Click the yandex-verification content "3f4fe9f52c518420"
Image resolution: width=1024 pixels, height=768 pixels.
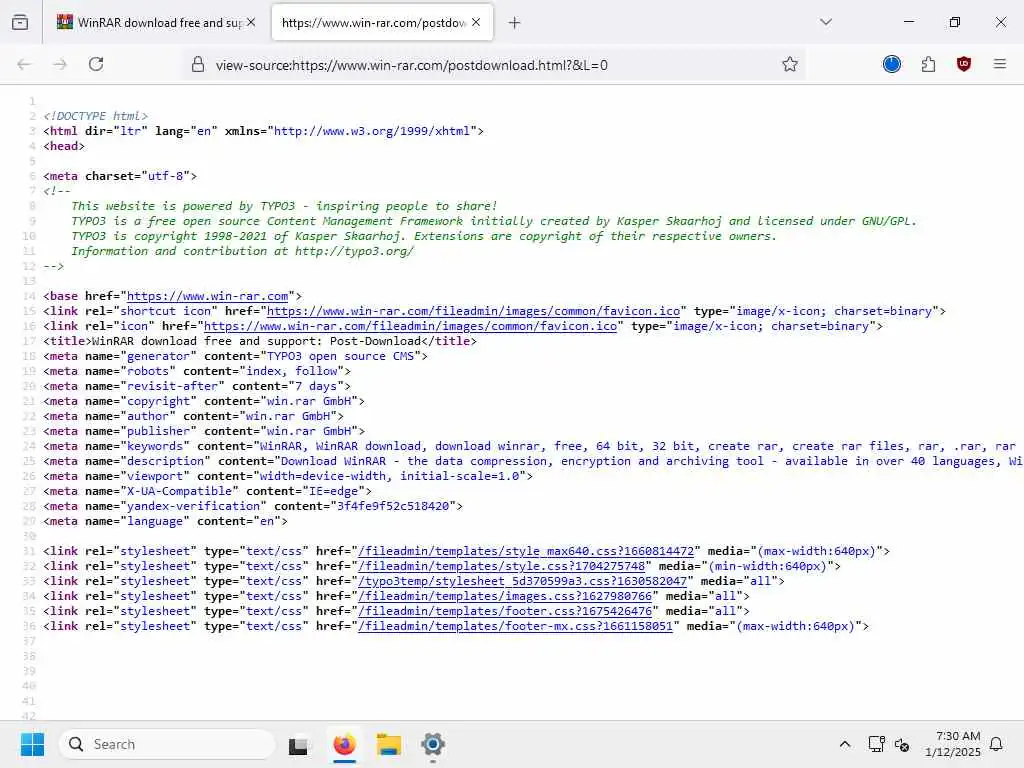pos(393,506)
